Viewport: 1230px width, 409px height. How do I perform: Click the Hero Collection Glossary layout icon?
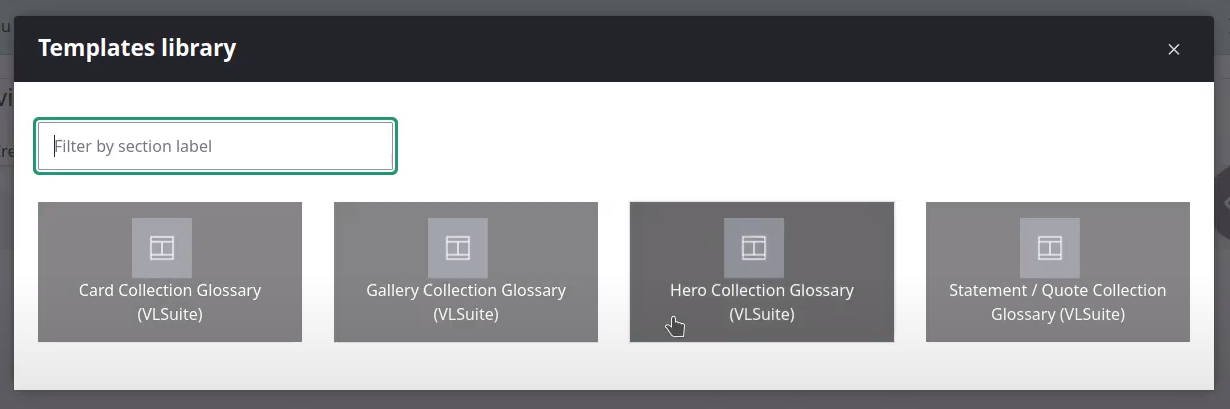click(754, 248)
